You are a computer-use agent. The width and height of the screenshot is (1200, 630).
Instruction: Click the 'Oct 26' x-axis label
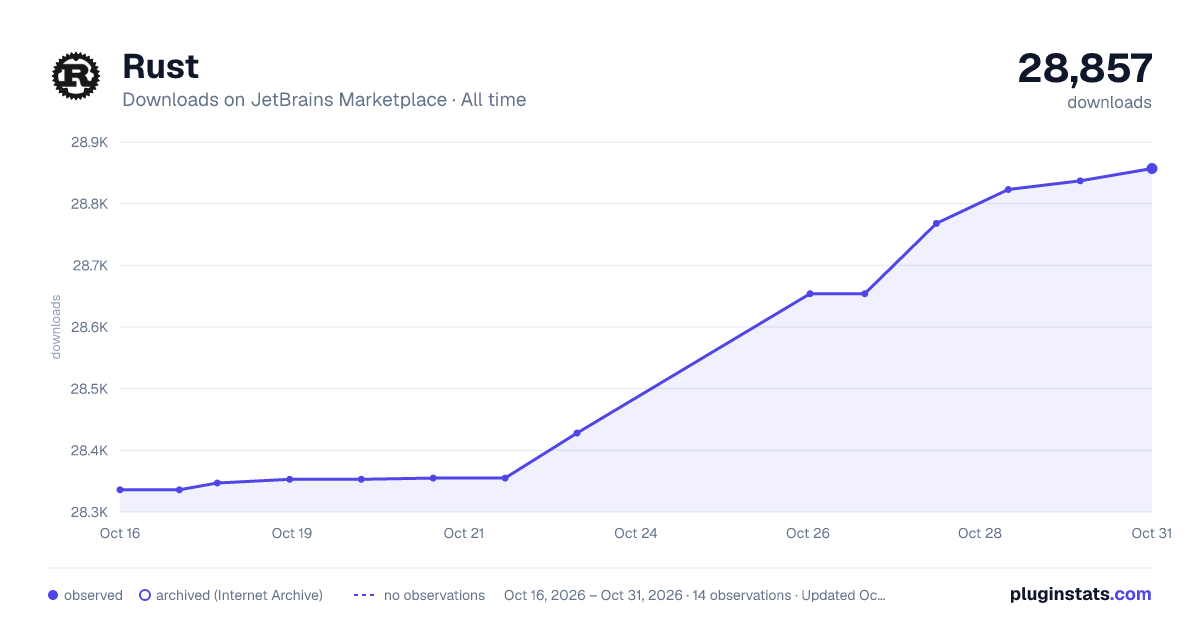[808, 533]
